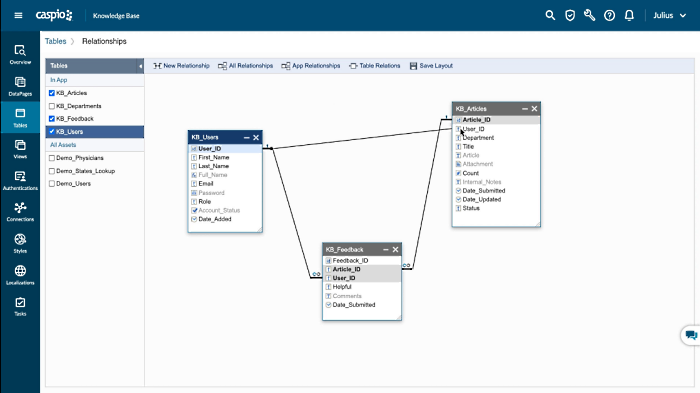Check the notifications bell
The image size is (700, 393).
coord(629,16)
